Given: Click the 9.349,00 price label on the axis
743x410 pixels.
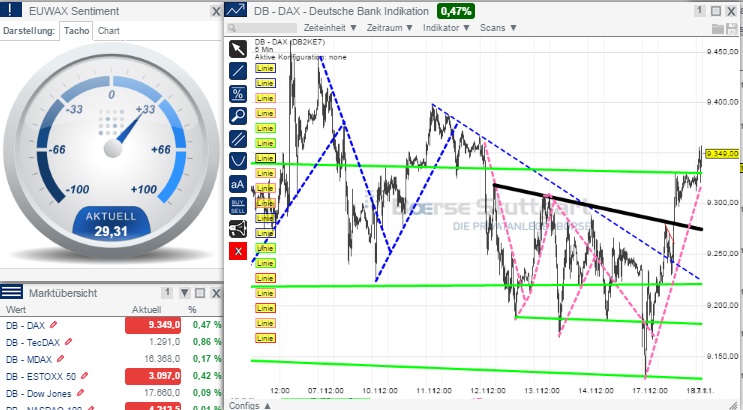Looking at the screenshot, I should click(722, 154).
